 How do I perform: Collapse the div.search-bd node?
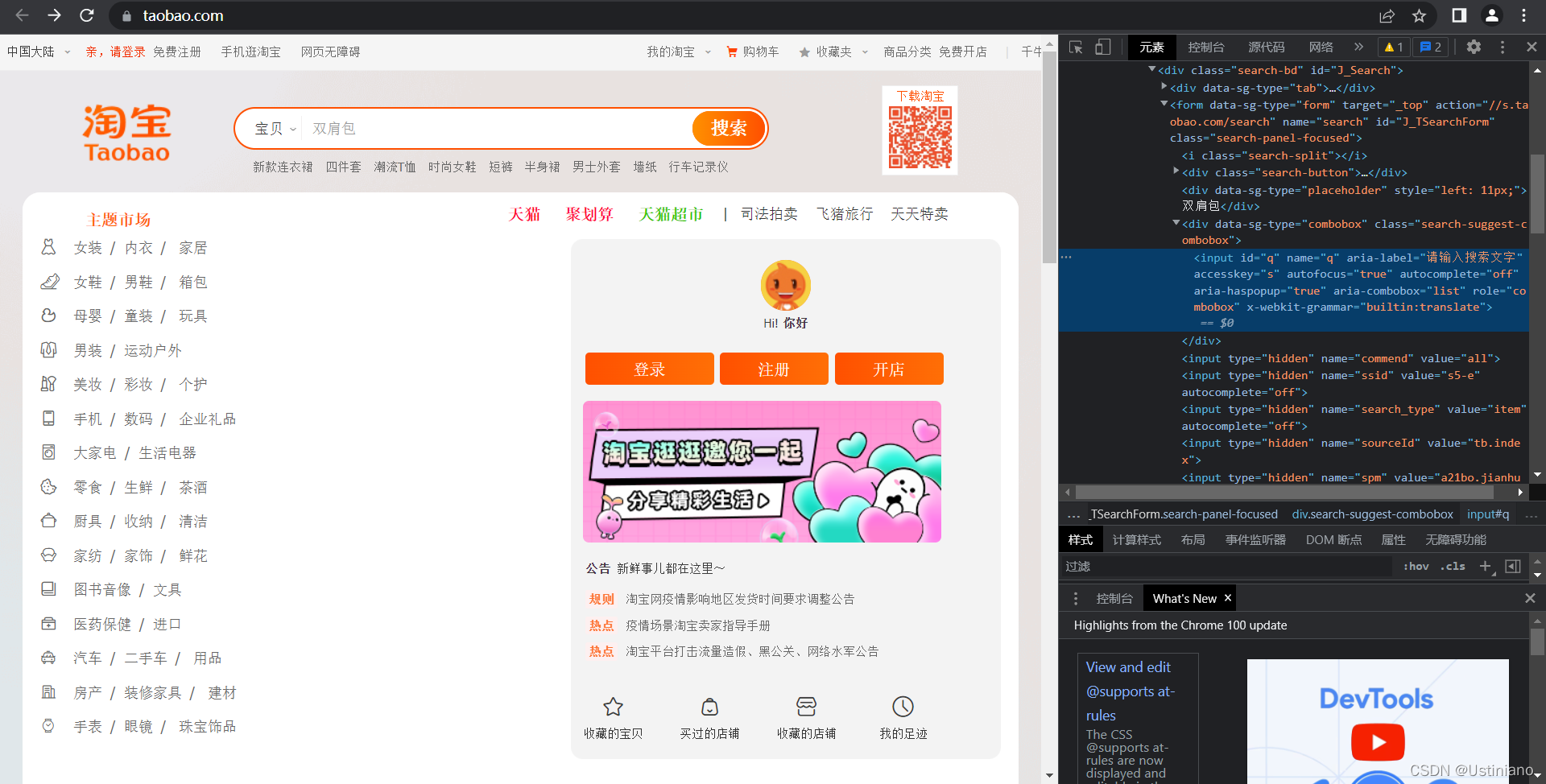tap(1152, 70)
